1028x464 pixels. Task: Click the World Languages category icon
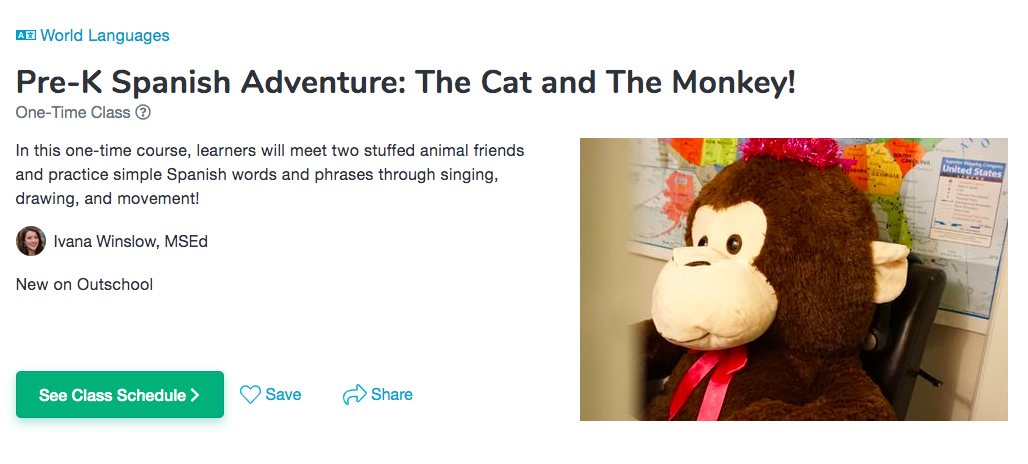click(26, 36)
